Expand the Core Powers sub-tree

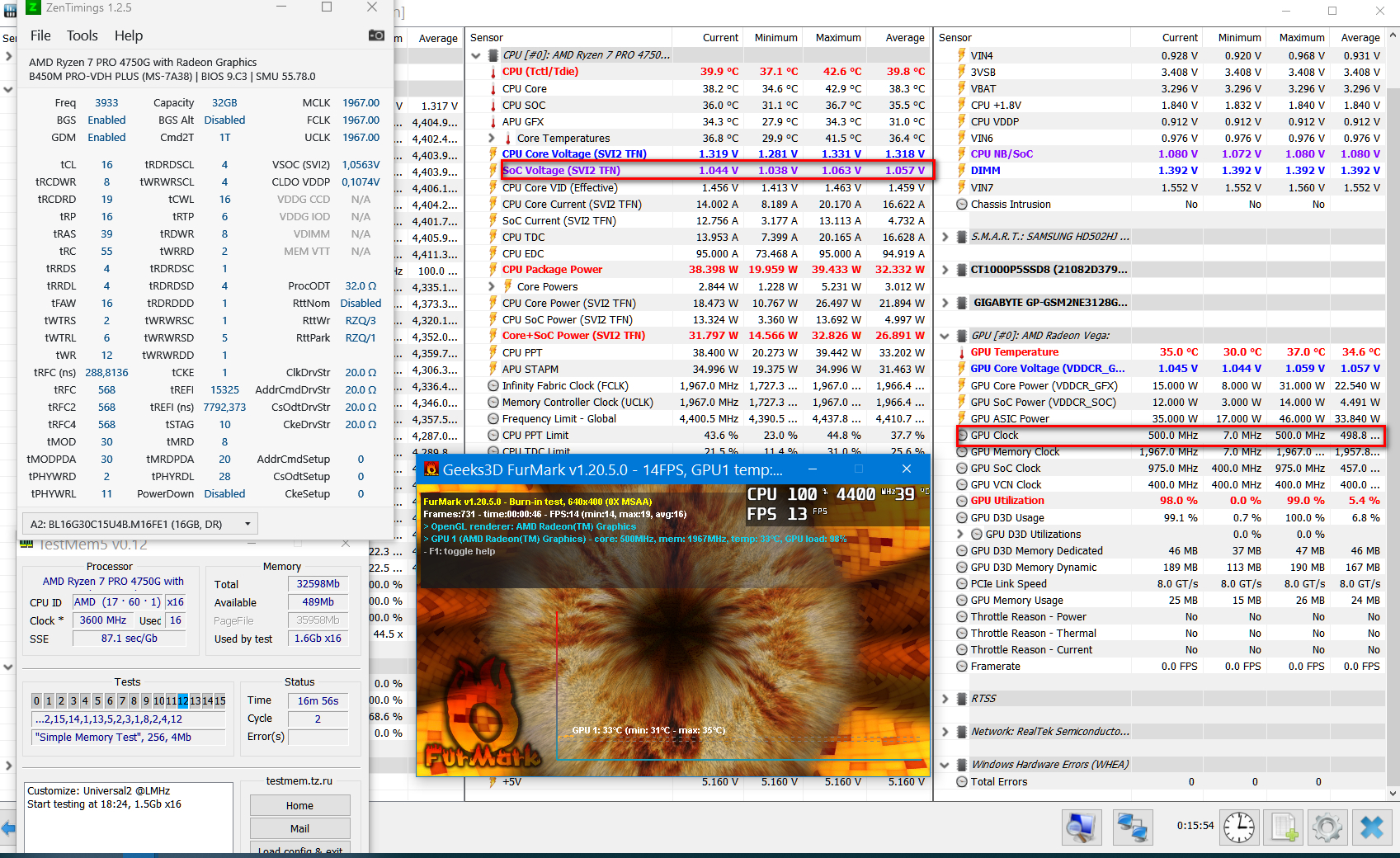pos(492,286)
